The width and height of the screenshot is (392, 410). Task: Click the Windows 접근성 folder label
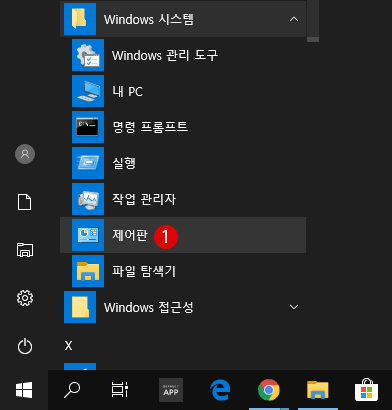coord(149,307)
